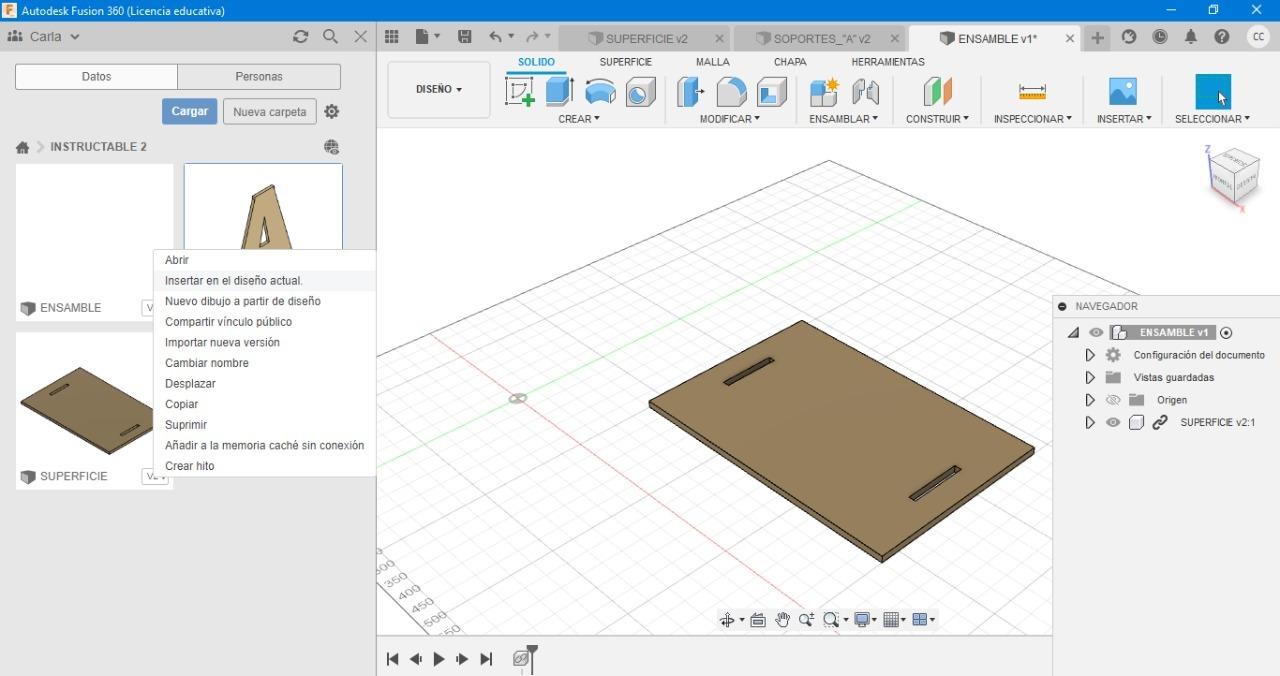1280x676 pixels.
Task: Expand the Vistas guardadas tree node
Action: click(1090, 378)
